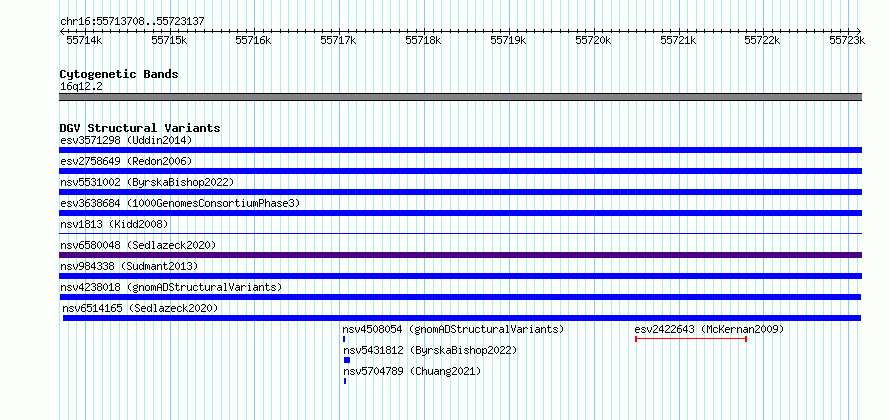Open the nsv5704789 (Chuang2021) label
This screenshot has height=420, width=890.
point(412,371)
